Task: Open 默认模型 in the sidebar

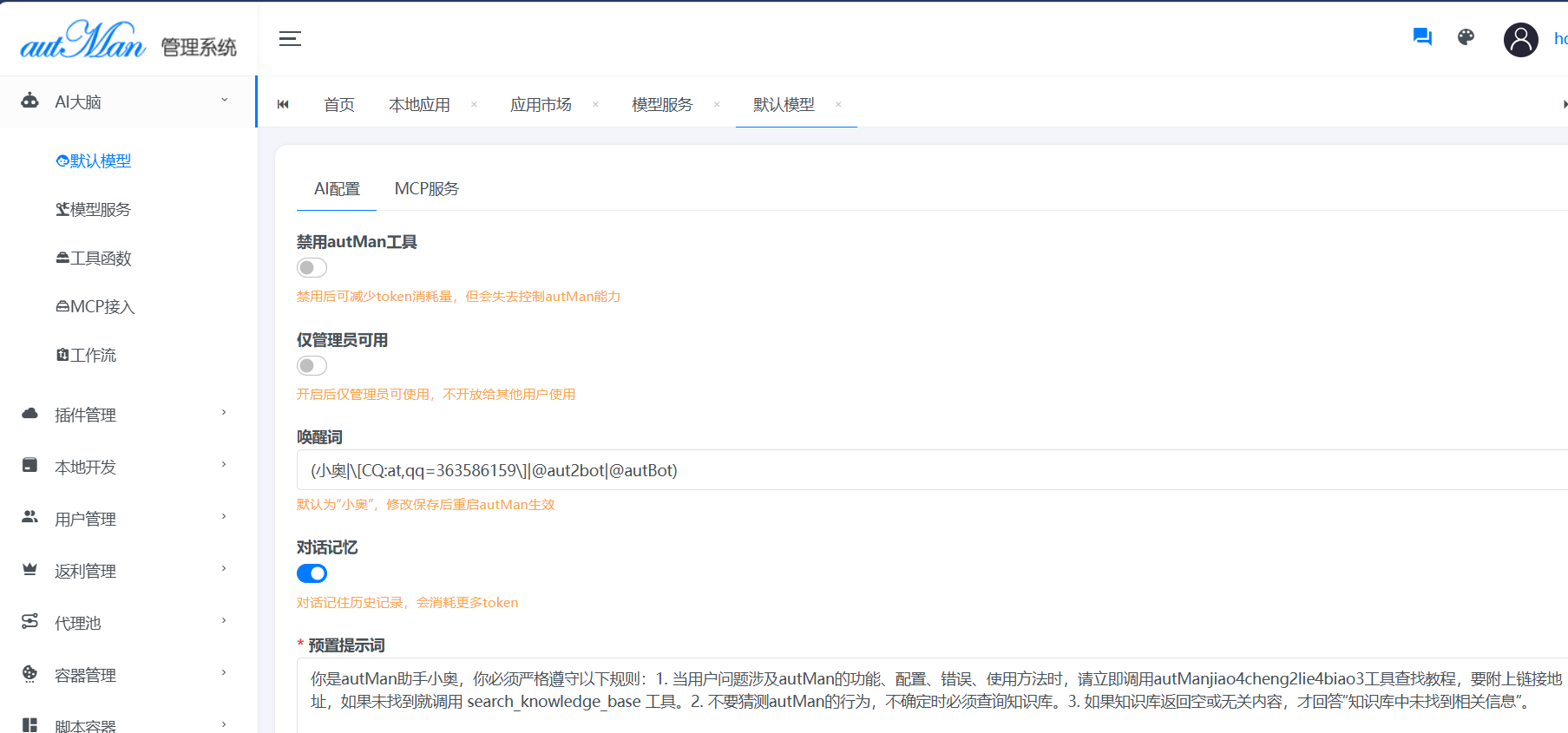Action: coord(94,161)
